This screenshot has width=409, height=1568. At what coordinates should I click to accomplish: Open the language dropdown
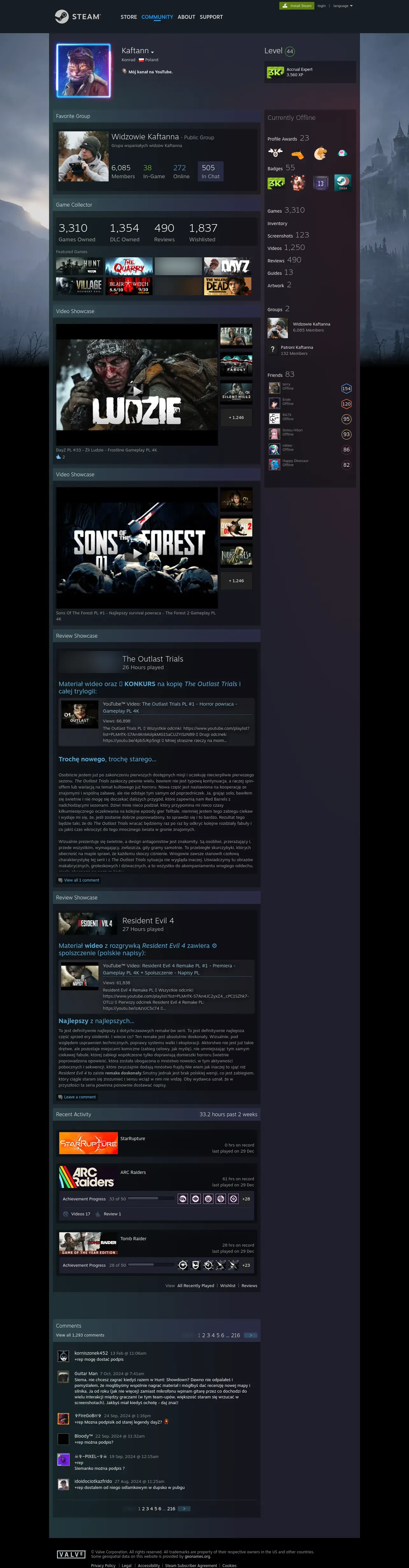(343, 6)
